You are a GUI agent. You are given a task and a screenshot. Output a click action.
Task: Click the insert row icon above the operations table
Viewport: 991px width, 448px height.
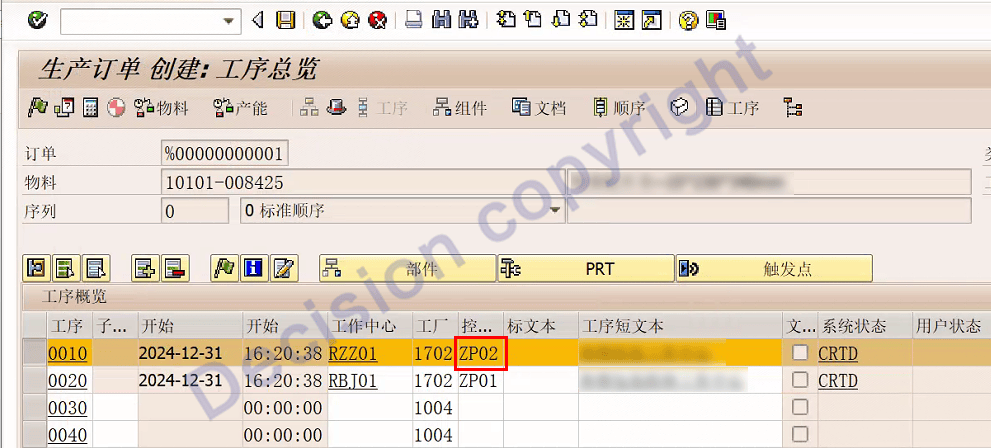click(x=146, y=268)
